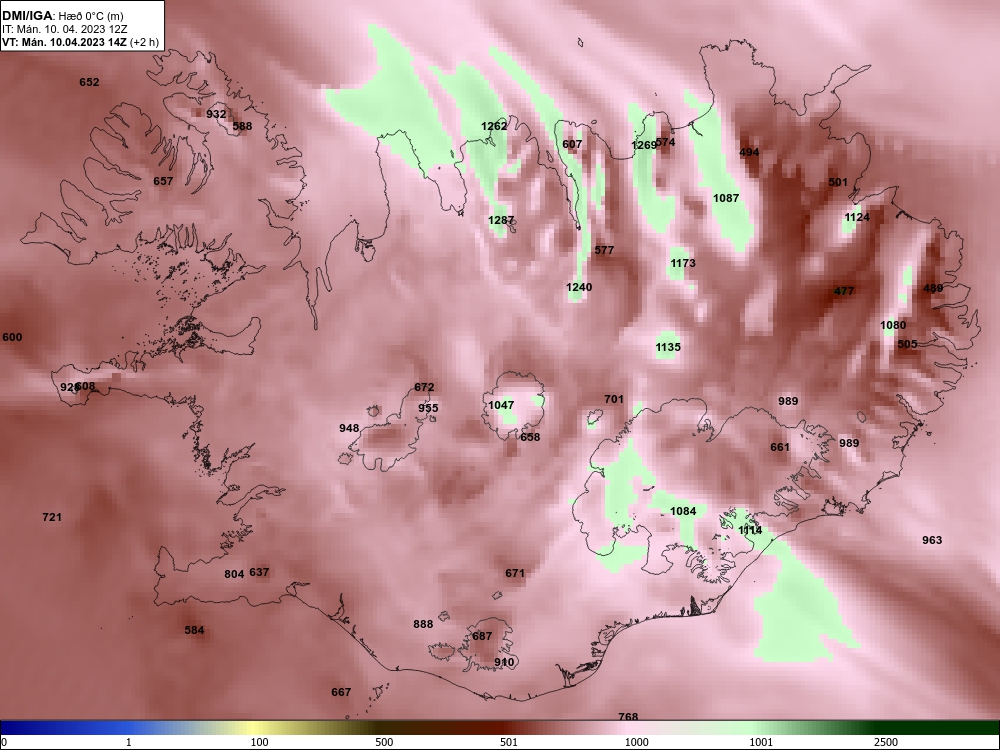
Task: Click the 768 value at the bottom edge
Action: click(x=628, y=717)
